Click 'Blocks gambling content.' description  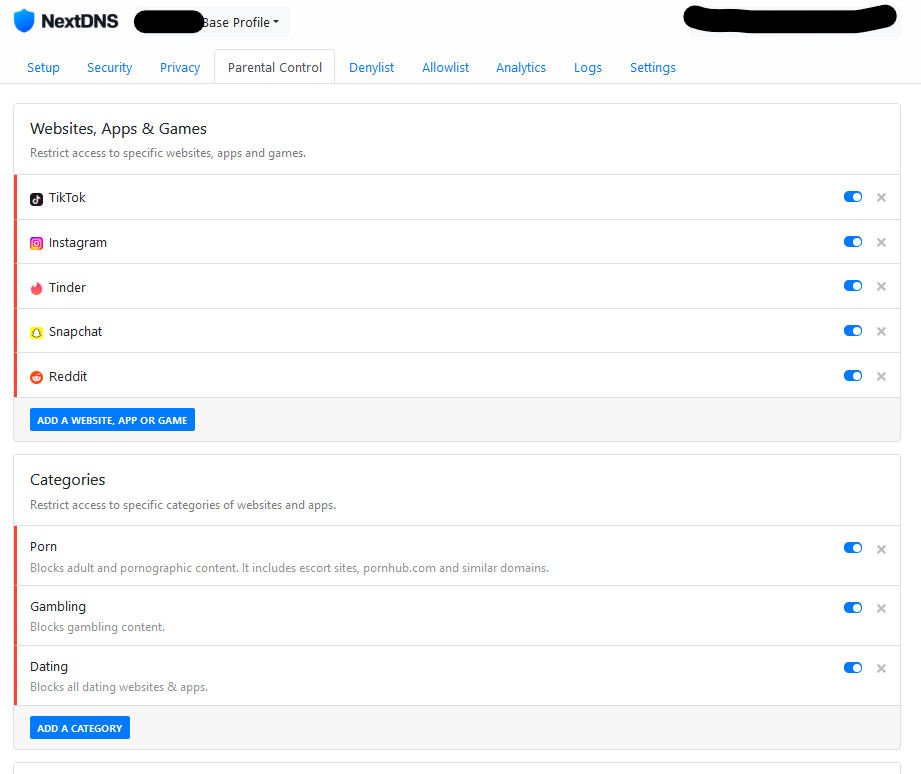98,627
